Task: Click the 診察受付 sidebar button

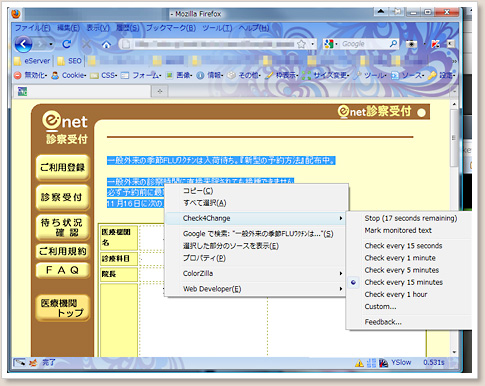Action: coord(62,197)
